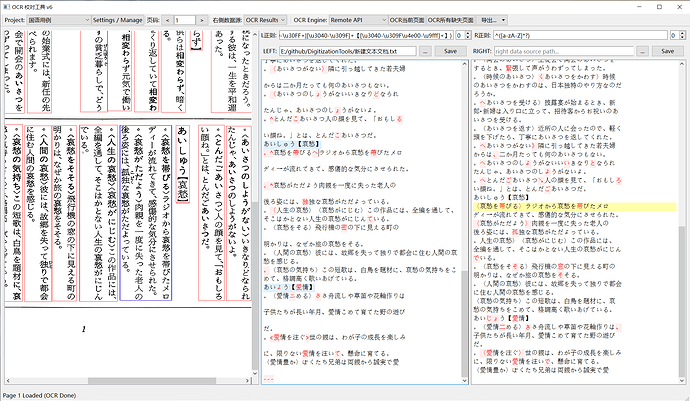Browse for LEFT file using the ... button
The image size is (690, 401).
point(423,49)
